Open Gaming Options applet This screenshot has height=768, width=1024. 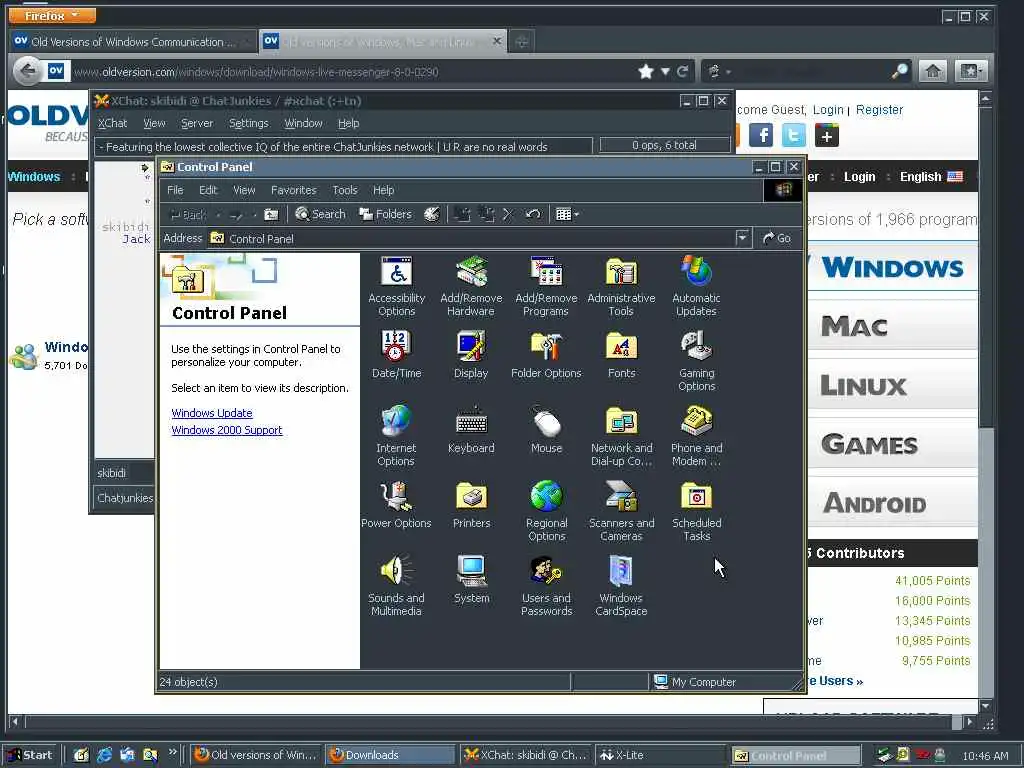tap(696, 360)
